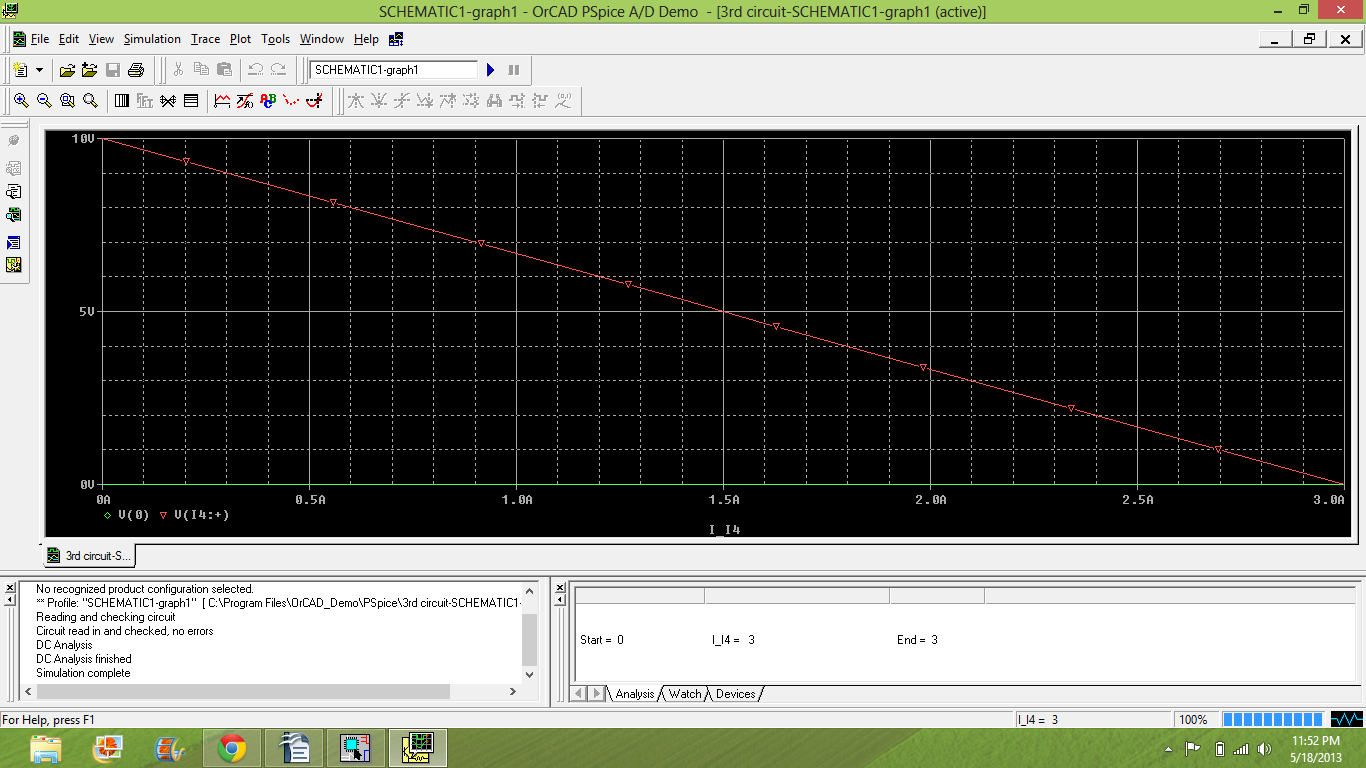This screenshot has height=768, width=1366.
Task: Run the simulation with the play button
Action: (489, 70)
